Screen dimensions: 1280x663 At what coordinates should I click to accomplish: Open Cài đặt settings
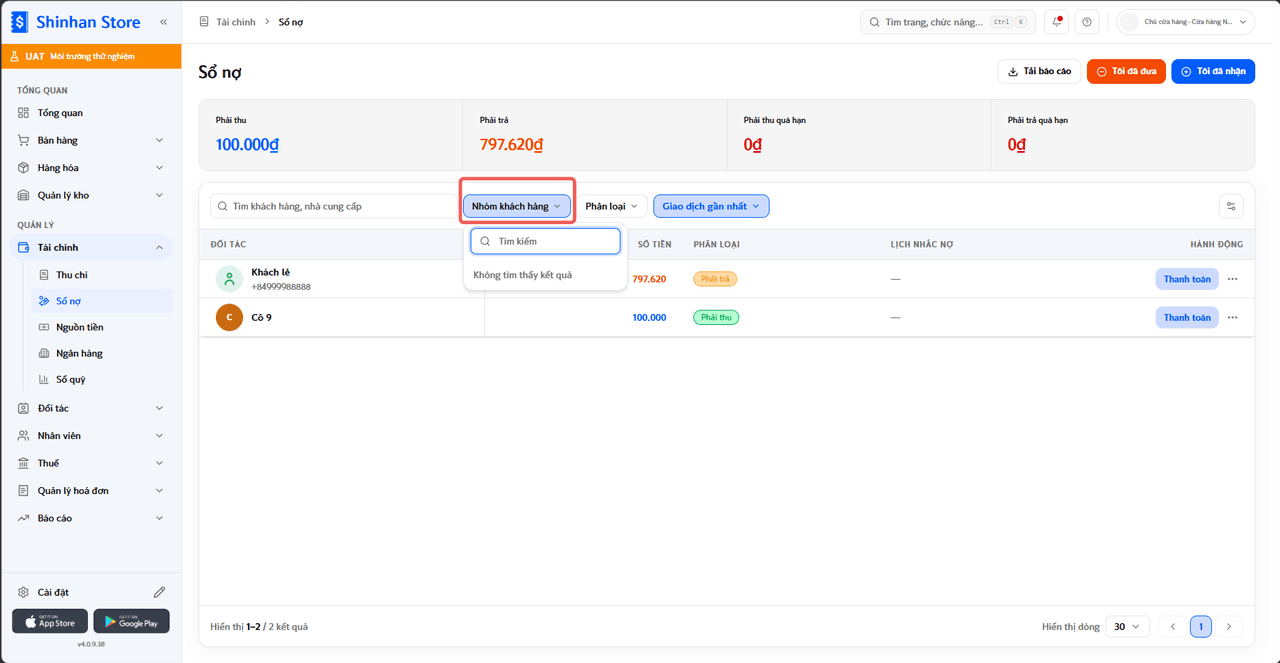click(x=53, y=592)
